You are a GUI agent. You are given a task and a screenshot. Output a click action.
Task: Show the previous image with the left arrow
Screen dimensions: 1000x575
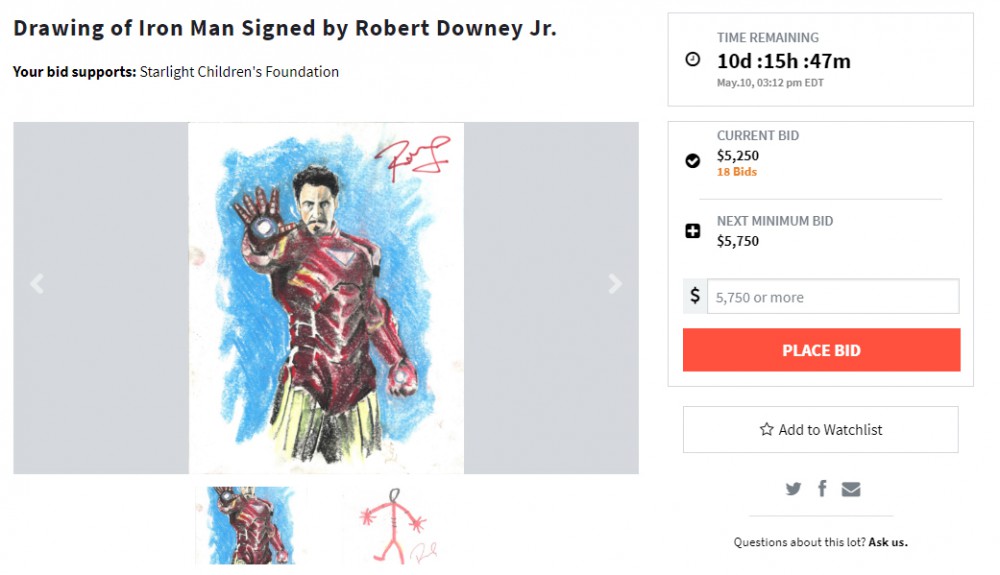pos(37,284)
